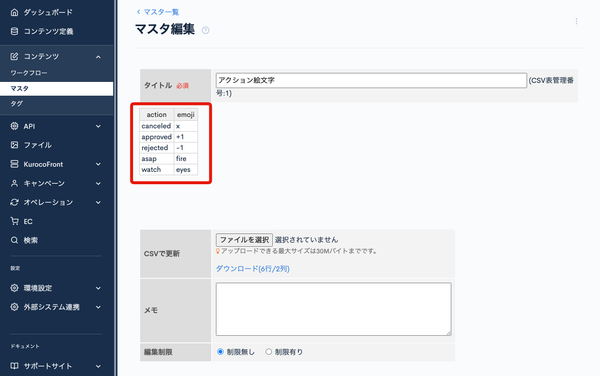Click the 'action' column header

pos(157,115)
